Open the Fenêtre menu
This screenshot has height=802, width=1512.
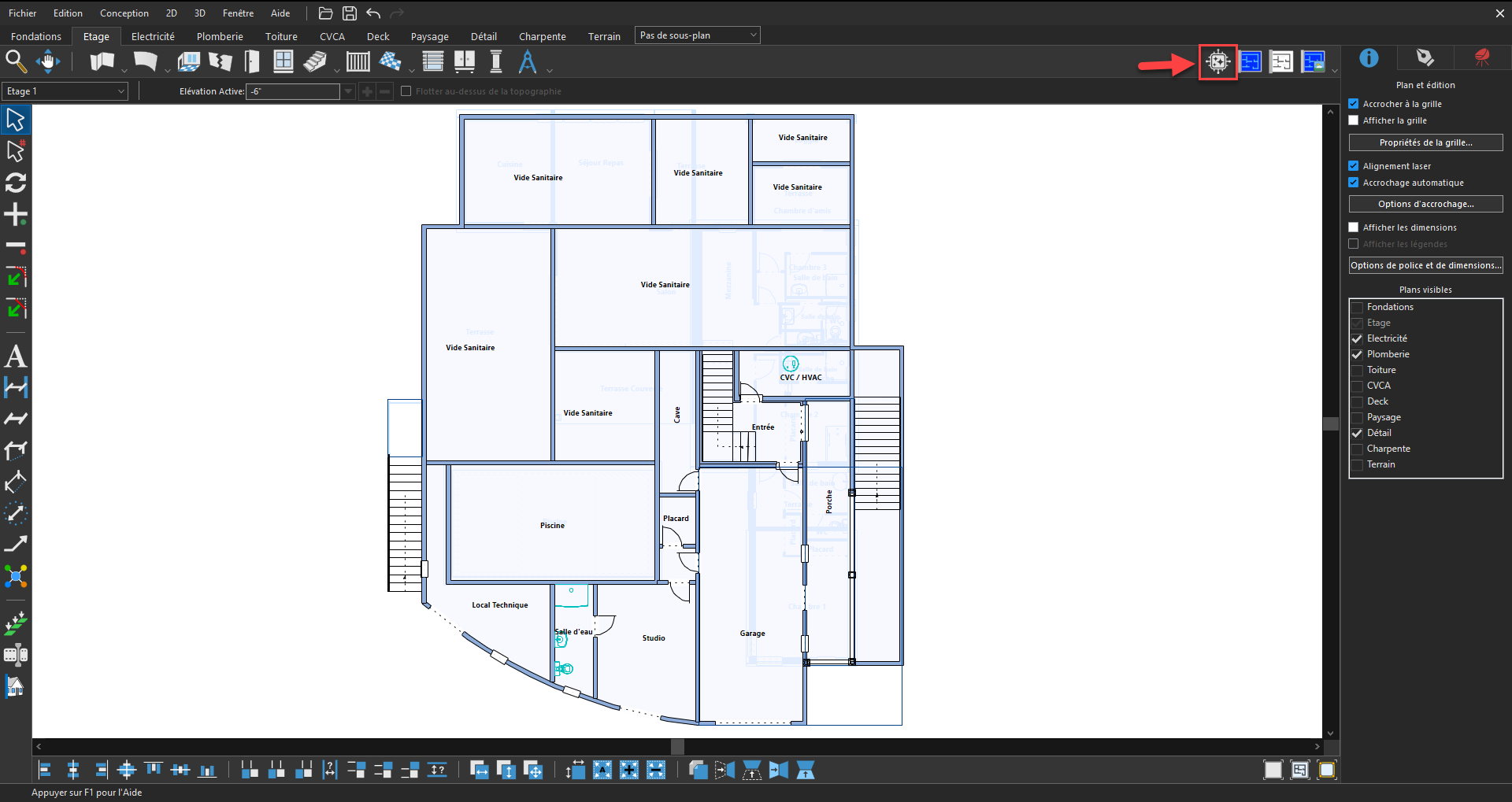(x=238, y=13)
